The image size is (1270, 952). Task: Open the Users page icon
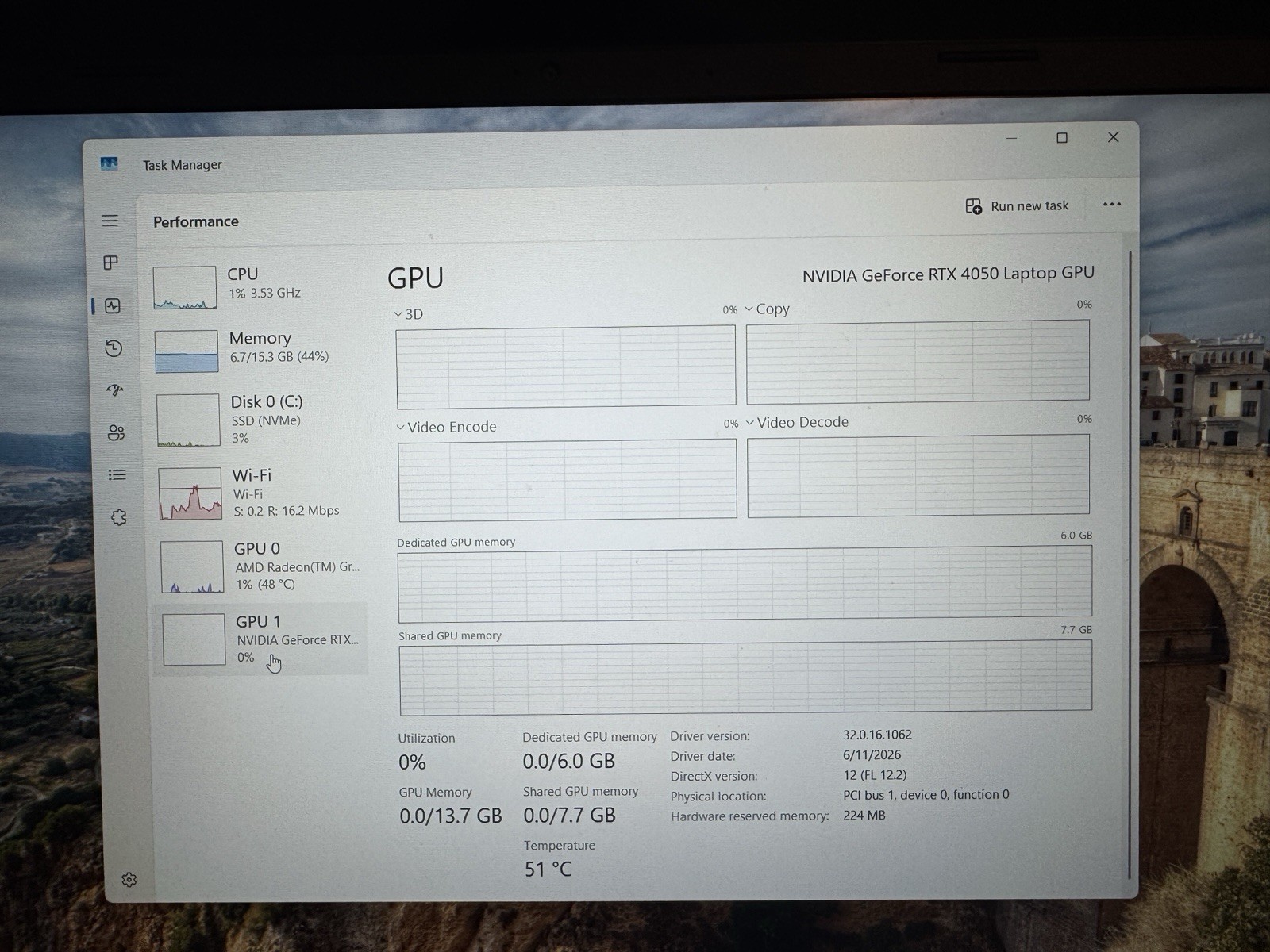tap(117, 432)
